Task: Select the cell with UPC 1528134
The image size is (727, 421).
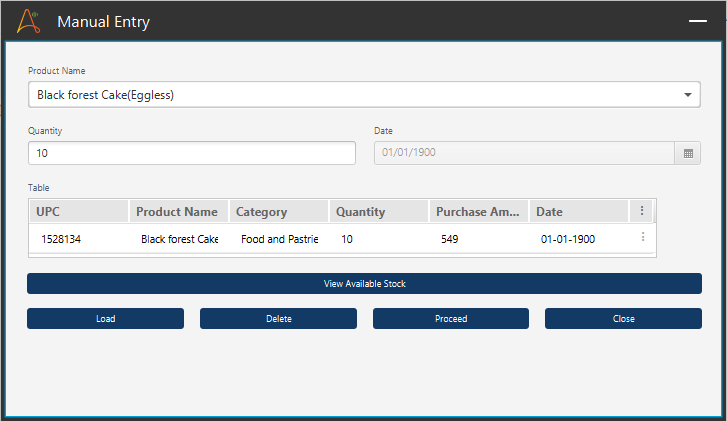Action: [79, 239]
